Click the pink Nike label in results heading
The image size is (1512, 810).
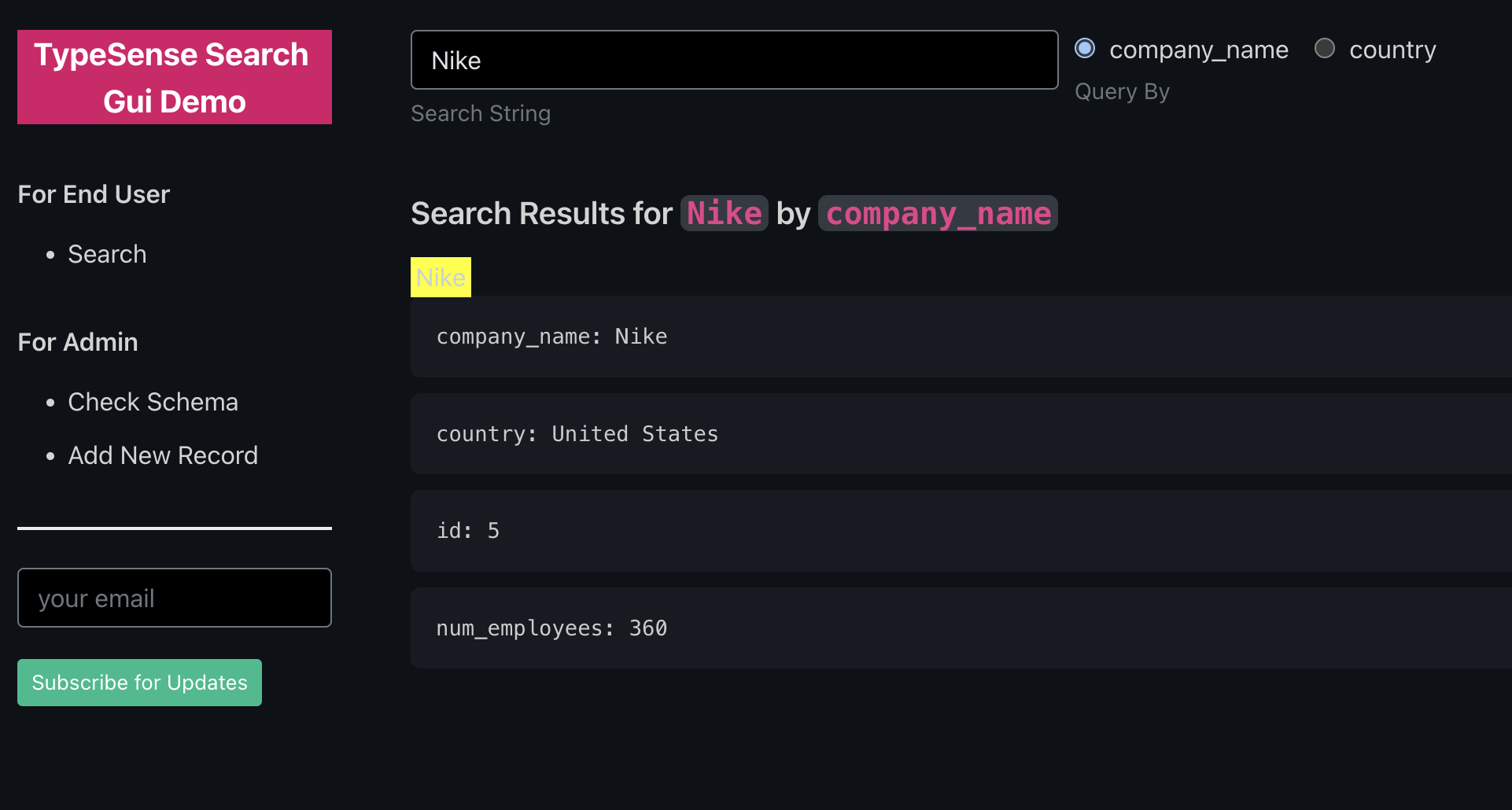(x=724, y=212)
